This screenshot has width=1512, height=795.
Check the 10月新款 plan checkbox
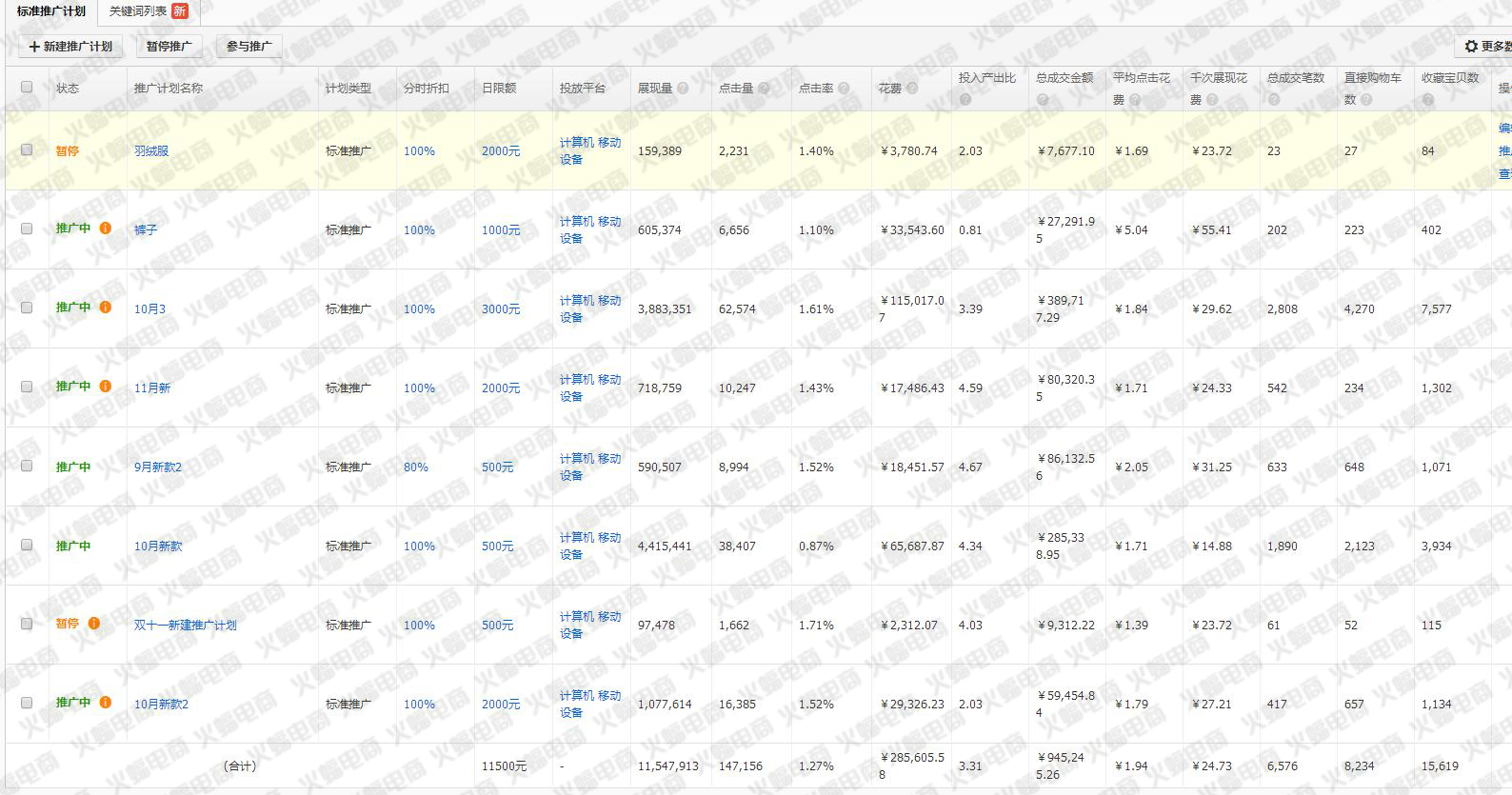click(27, 545)
